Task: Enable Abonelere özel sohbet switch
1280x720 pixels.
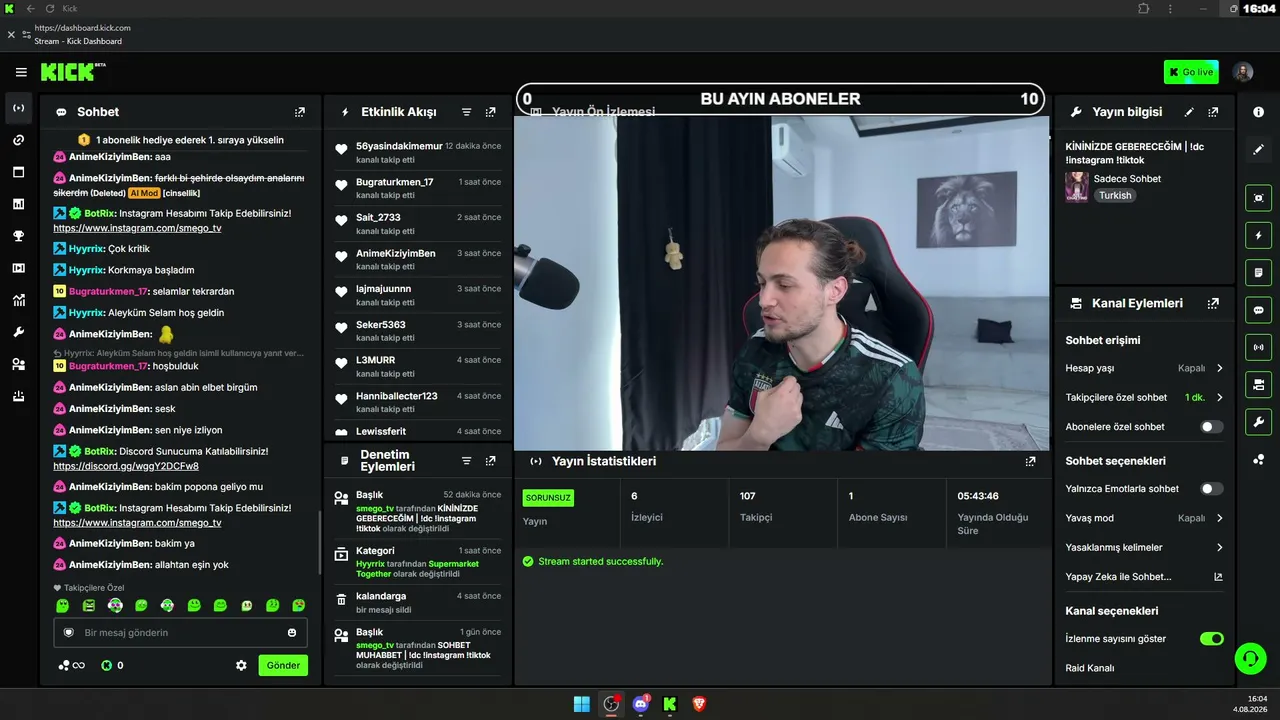Action: pyautogui.click(x=1211, y=426)
